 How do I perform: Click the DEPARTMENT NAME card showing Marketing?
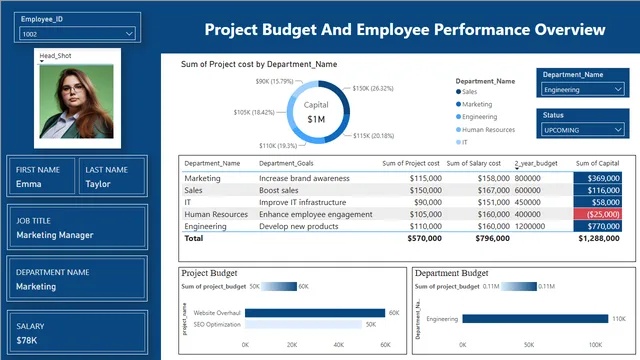click(77, 279)
